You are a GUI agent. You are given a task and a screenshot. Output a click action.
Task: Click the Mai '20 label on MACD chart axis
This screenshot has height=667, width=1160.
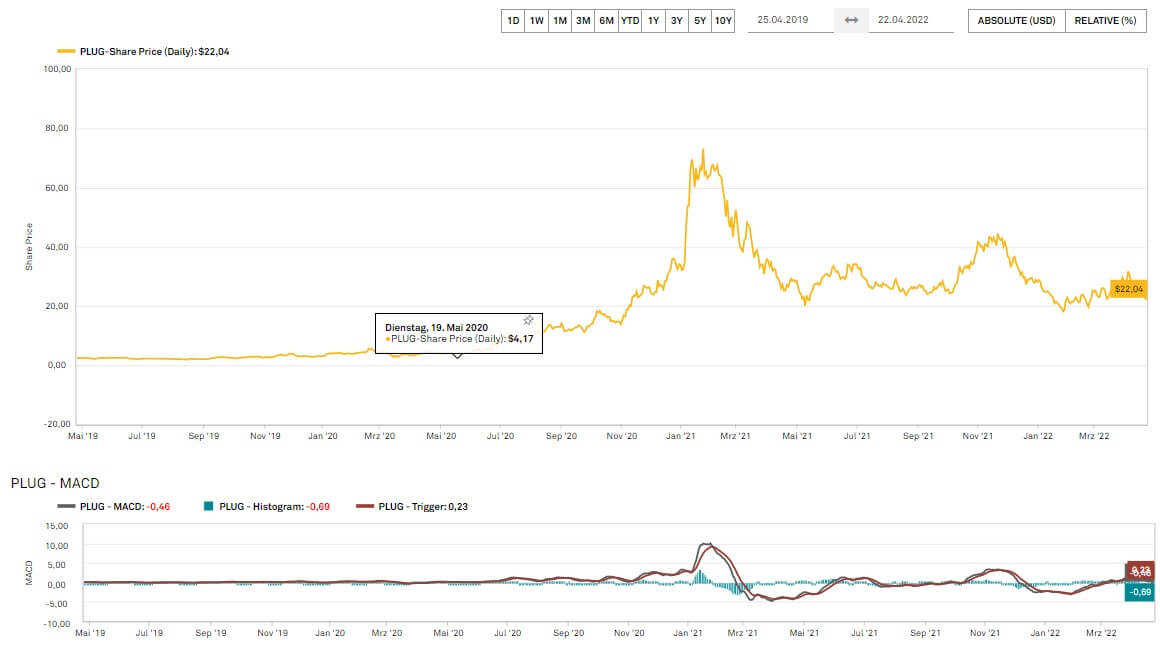click(448, 633)
